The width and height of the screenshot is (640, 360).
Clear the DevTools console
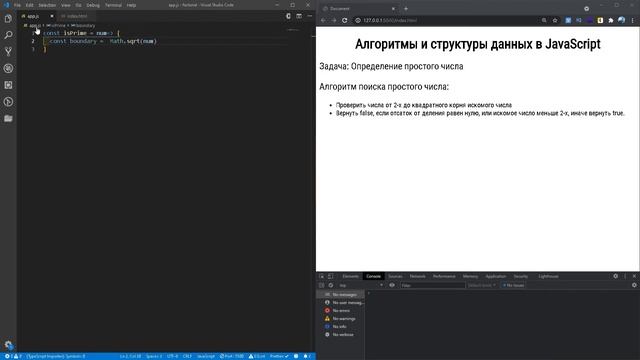[x=331, y=285]
